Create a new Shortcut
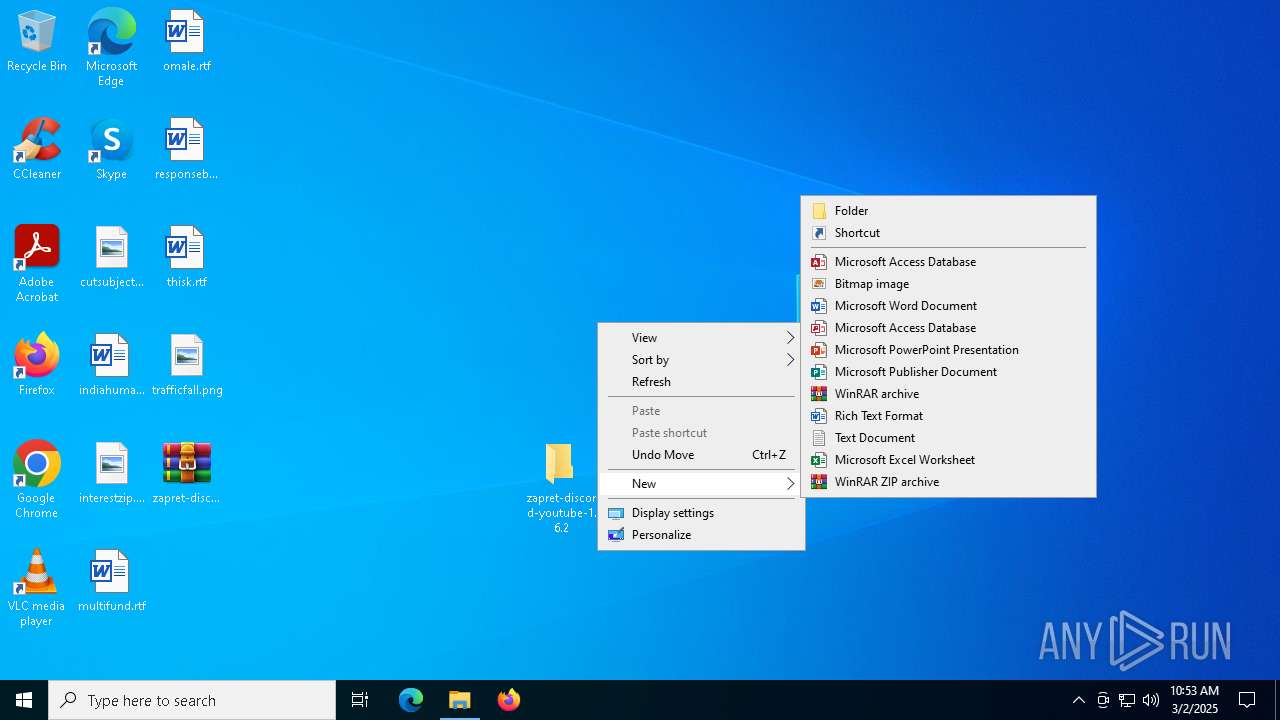1280x720 pixels. pyautogui.click(x=948, y=233)
